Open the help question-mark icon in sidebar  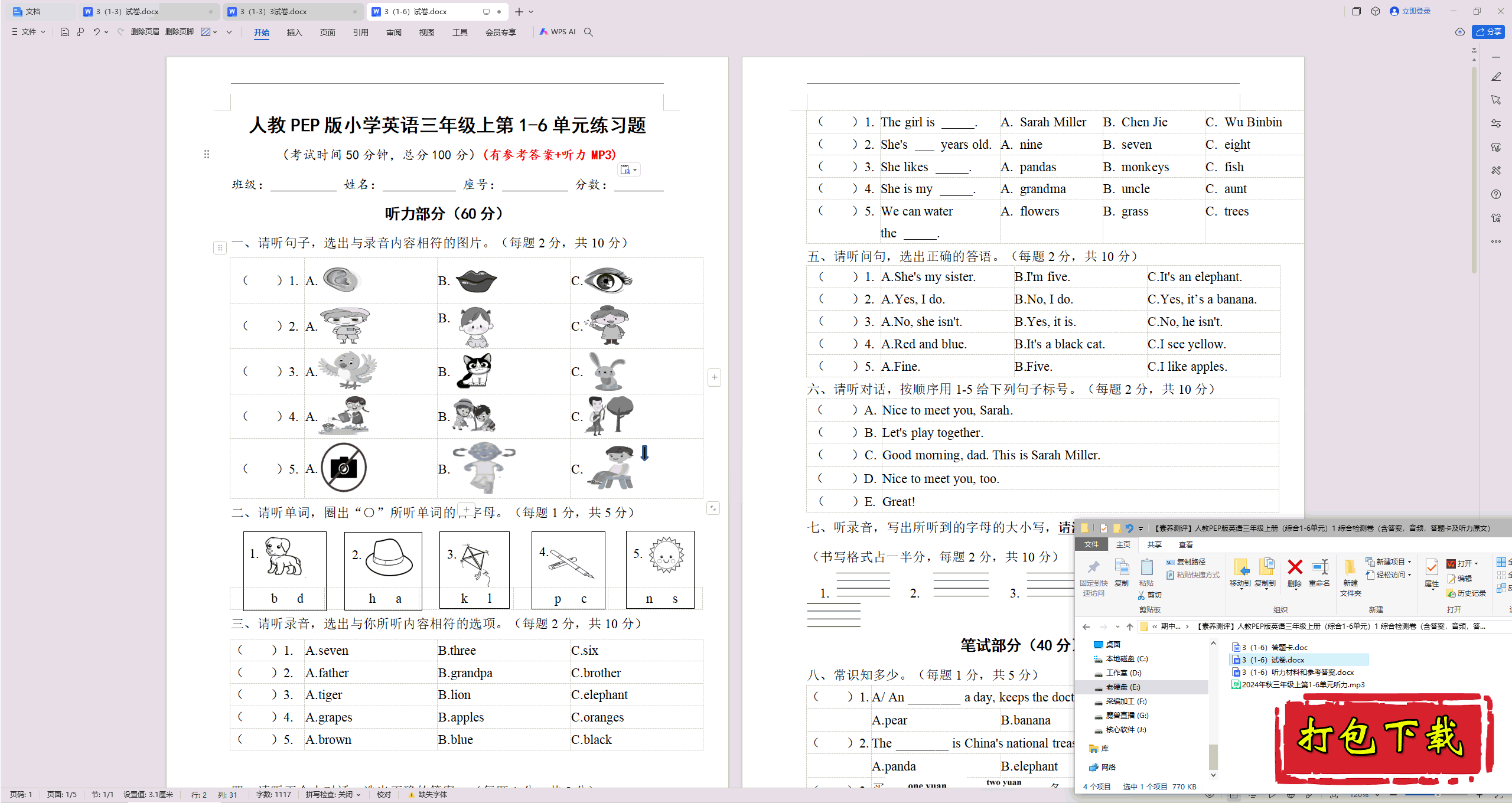(1496, 194)
